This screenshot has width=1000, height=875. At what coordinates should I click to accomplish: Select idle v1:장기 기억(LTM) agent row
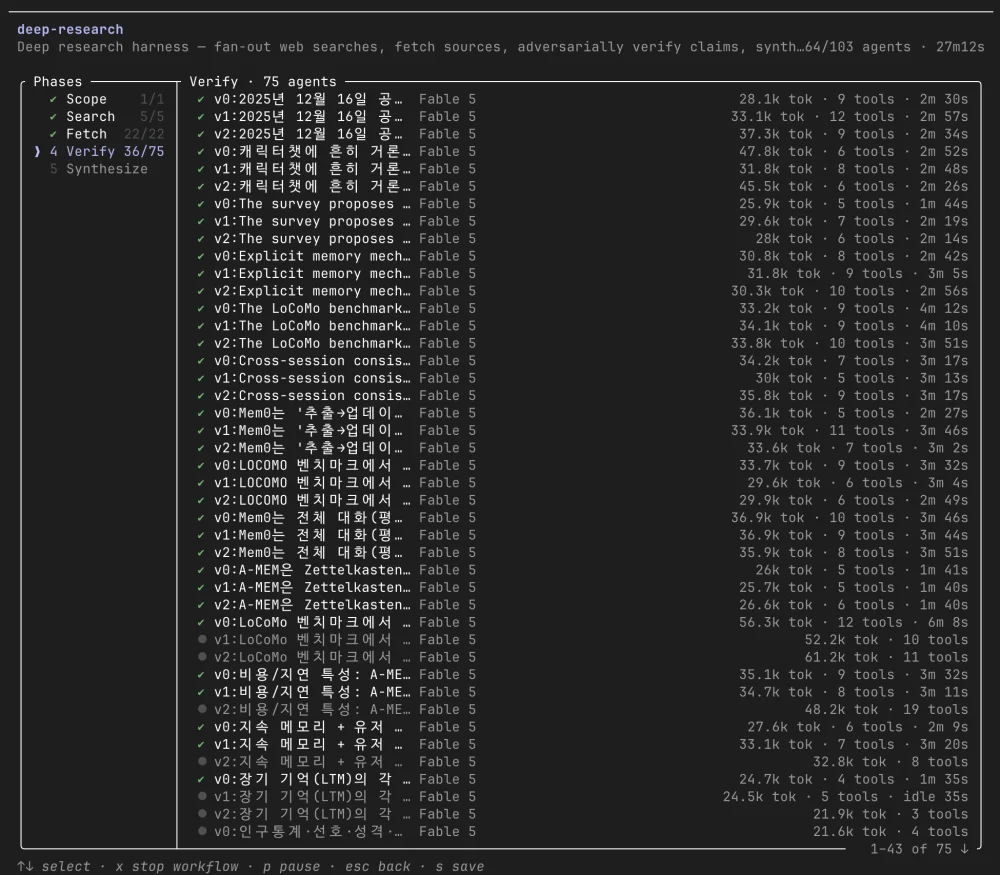coord(582,797)
